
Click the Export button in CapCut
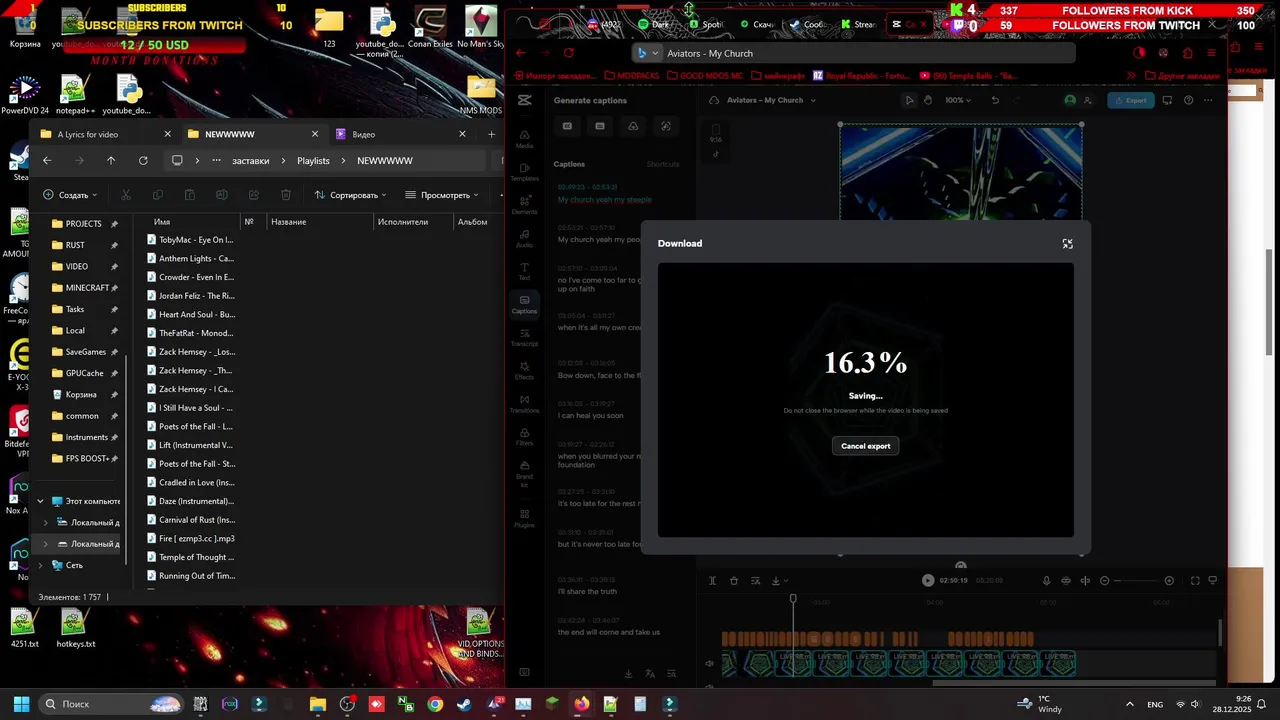point(1130,100)
